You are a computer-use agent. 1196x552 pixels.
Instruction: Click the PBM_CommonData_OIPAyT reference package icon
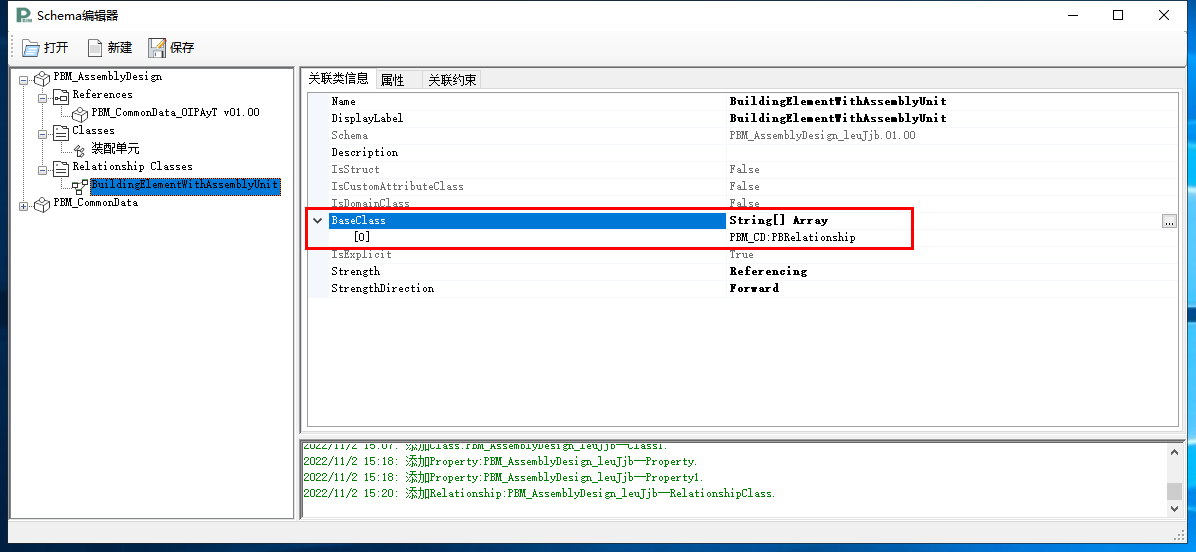click(x=80, y=114)
